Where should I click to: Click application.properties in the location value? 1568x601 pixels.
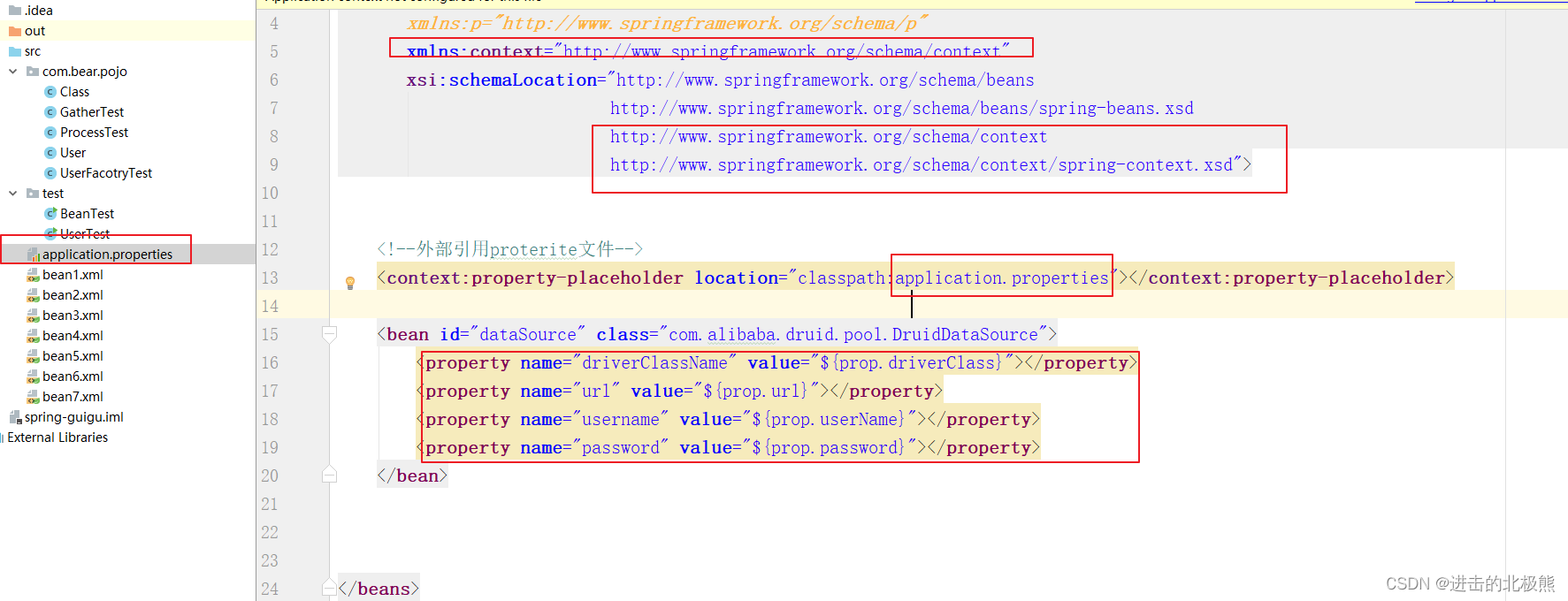[x=1002, y=278]
